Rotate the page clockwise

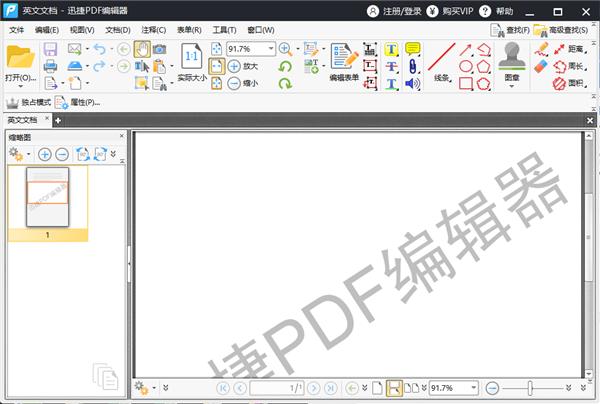pos(285,83)
